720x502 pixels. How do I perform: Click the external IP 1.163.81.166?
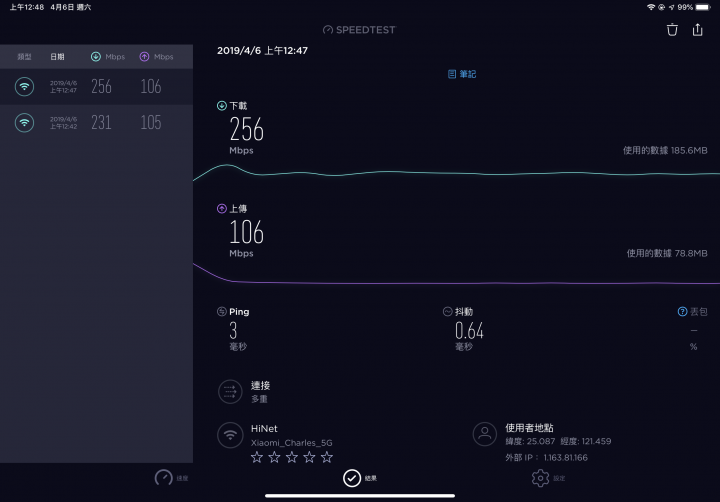[565, 457]
